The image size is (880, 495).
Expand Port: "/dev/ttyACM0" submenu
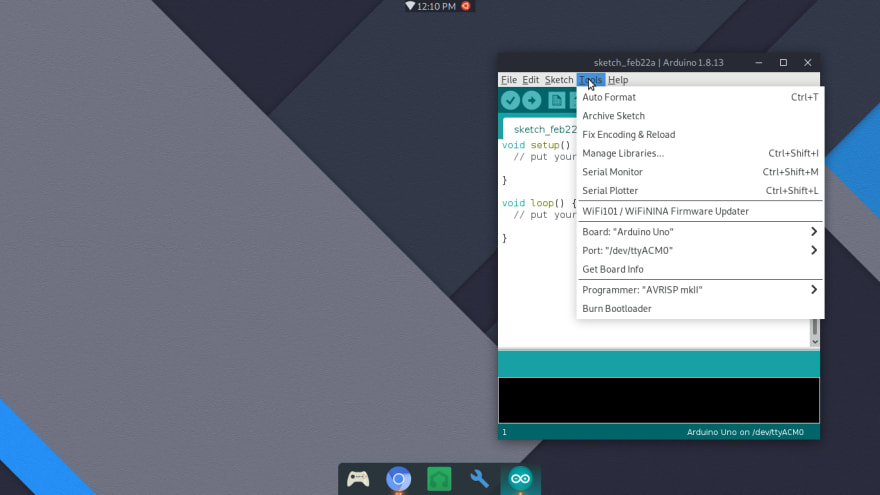[x=700, y=250]
